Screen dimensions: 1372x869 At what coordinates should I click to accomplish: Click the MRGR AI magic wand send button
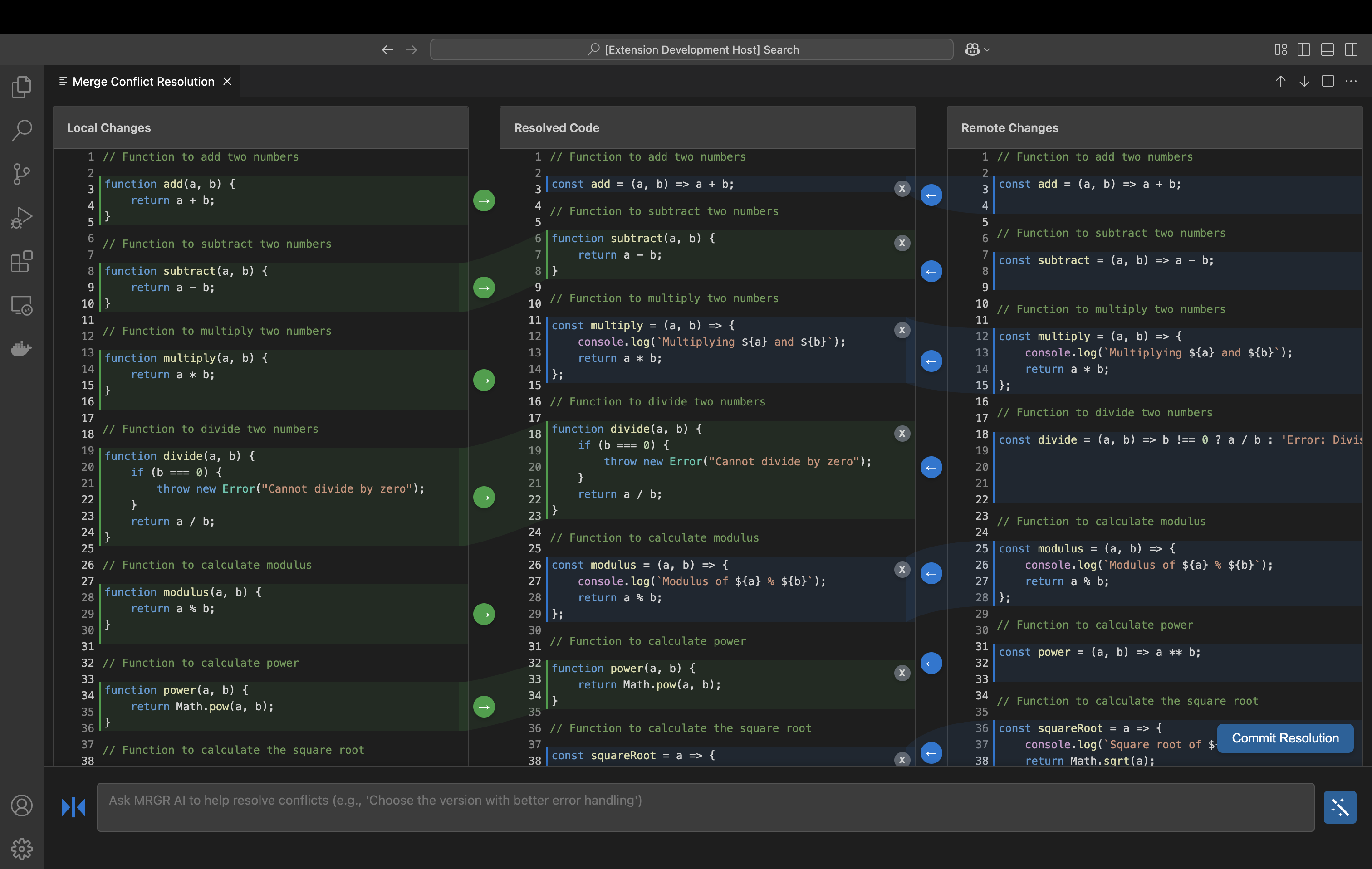pyautogui.click(x=1339, y=807)
